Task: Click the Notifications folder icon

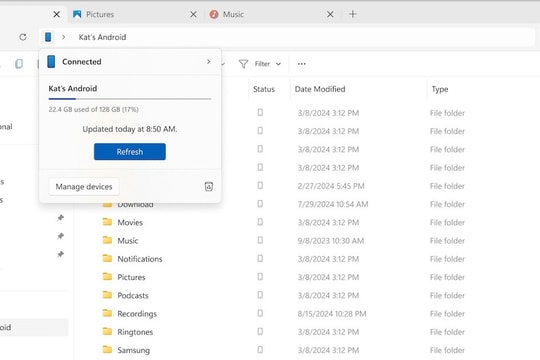Action: tap(107, 258)
